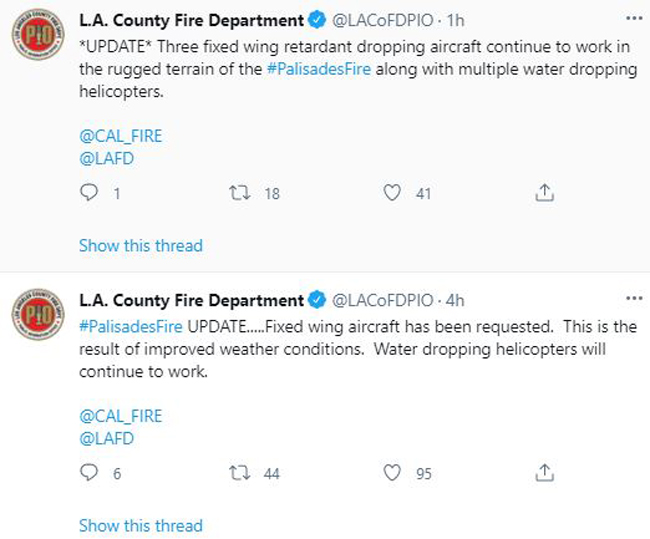The height and width of the screenshot is (539, 650).
Task: Retweet the second tweet with 44 retweets
Action: click(240, 473)
